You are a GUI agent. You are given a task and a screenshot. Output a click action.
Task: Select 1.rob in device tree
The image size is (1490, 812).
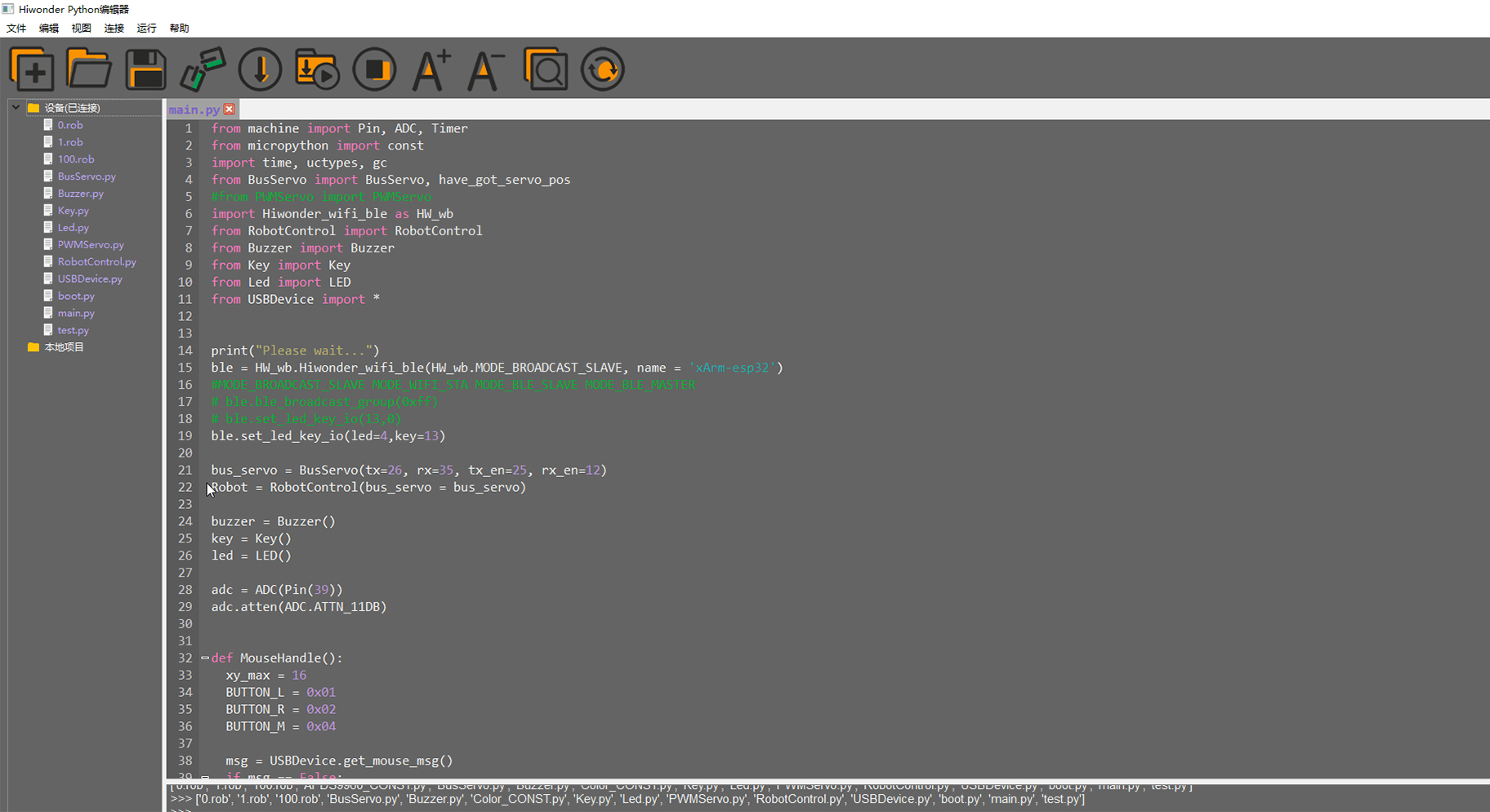click(70, 142)
